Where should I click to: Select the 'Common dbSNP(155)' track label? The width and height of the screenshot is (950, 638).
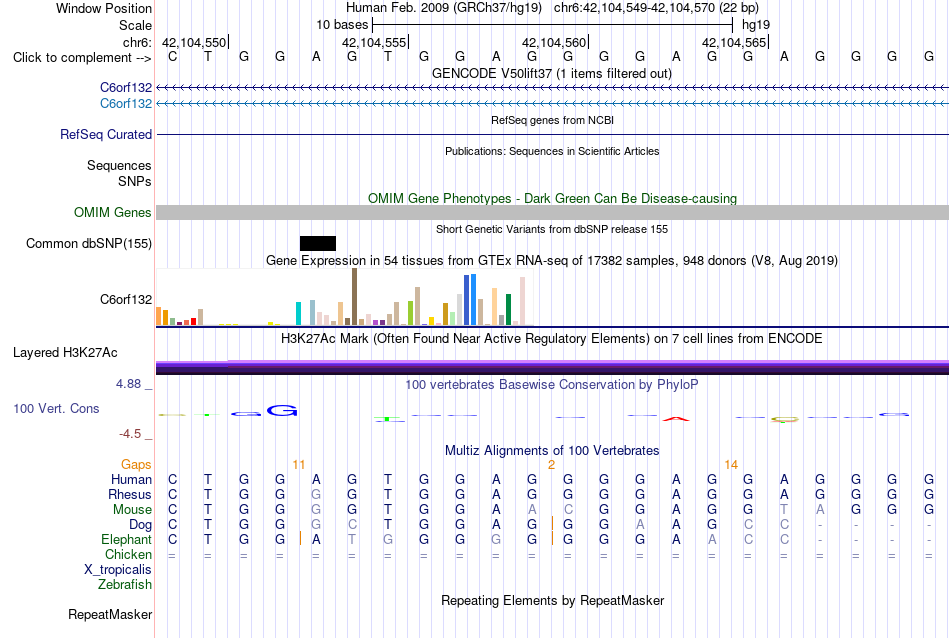(x=89, y=244)
